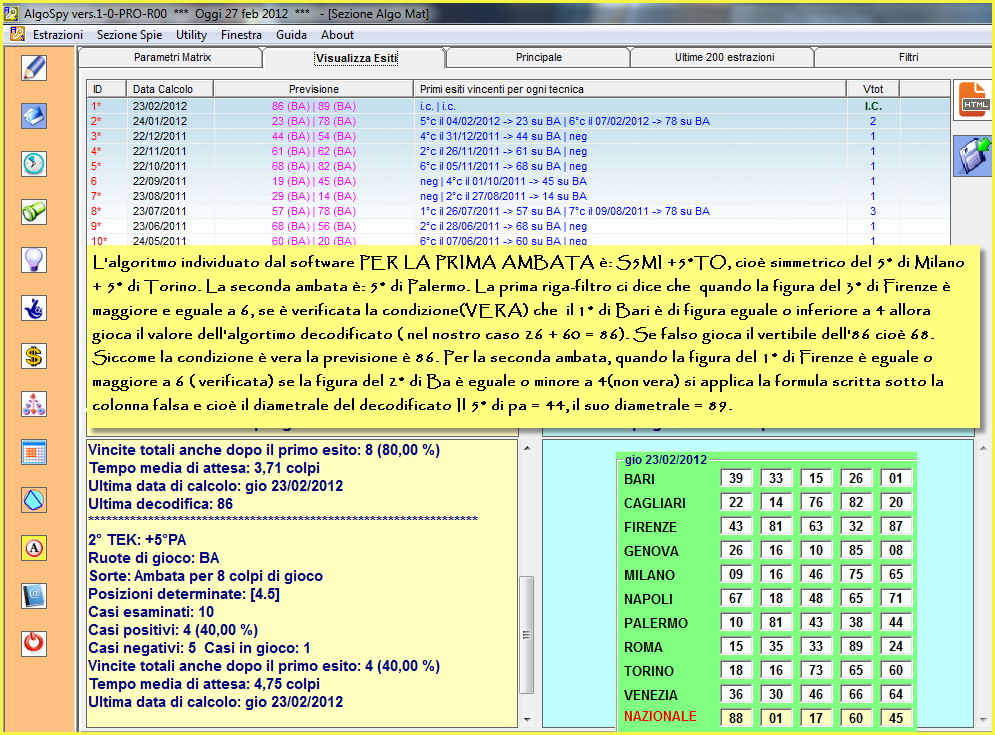
Task: Click the first CAGLIARI number 22
Action: 735,503
